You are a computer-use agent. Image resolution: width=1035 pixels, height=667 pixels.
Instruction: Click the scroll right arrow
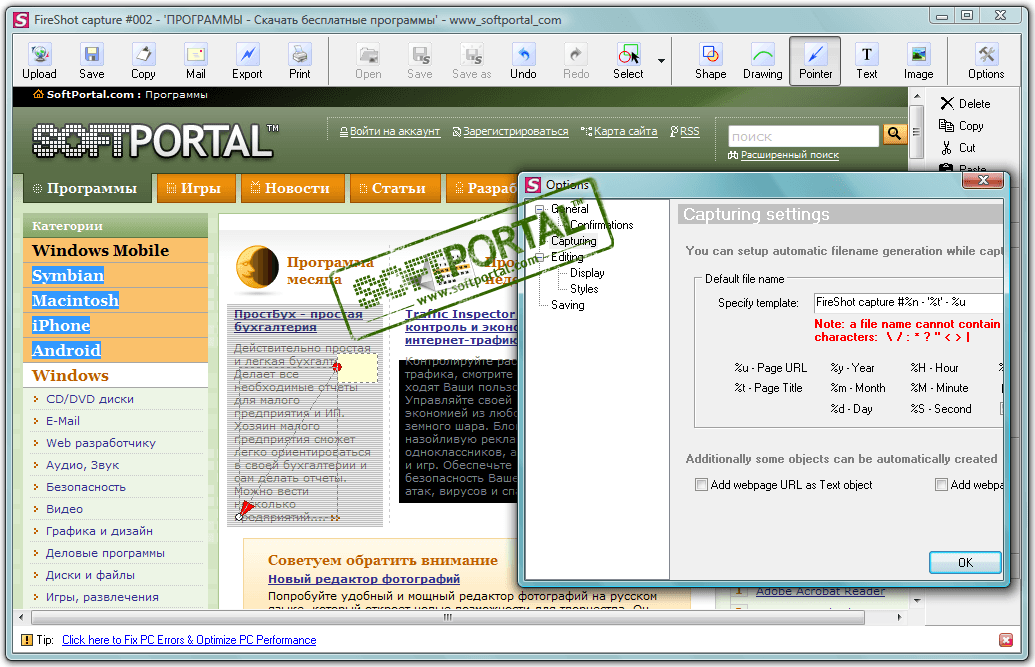tap(899, 617)
